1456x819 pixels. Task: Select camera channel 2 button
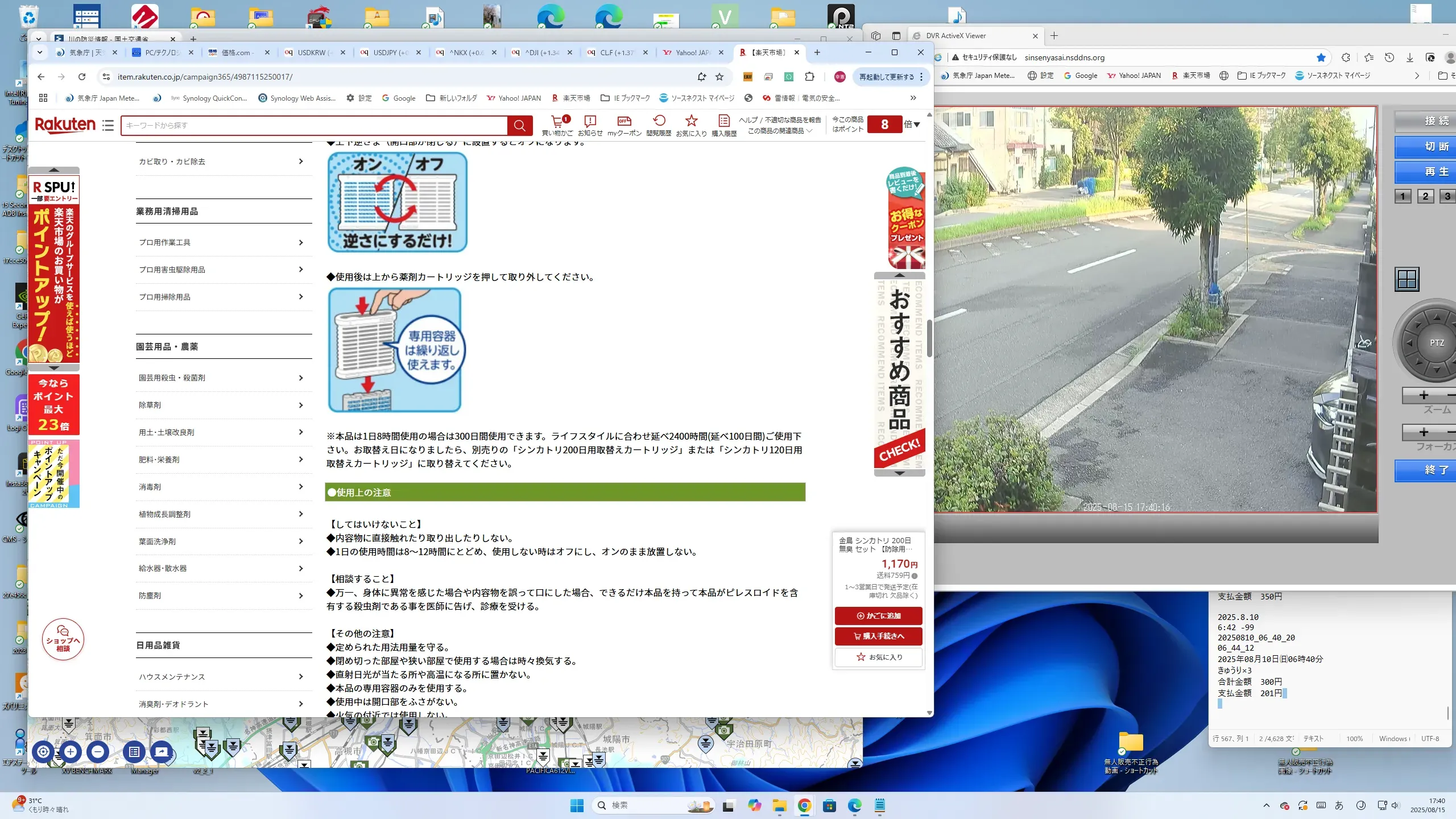[1425, 196]
